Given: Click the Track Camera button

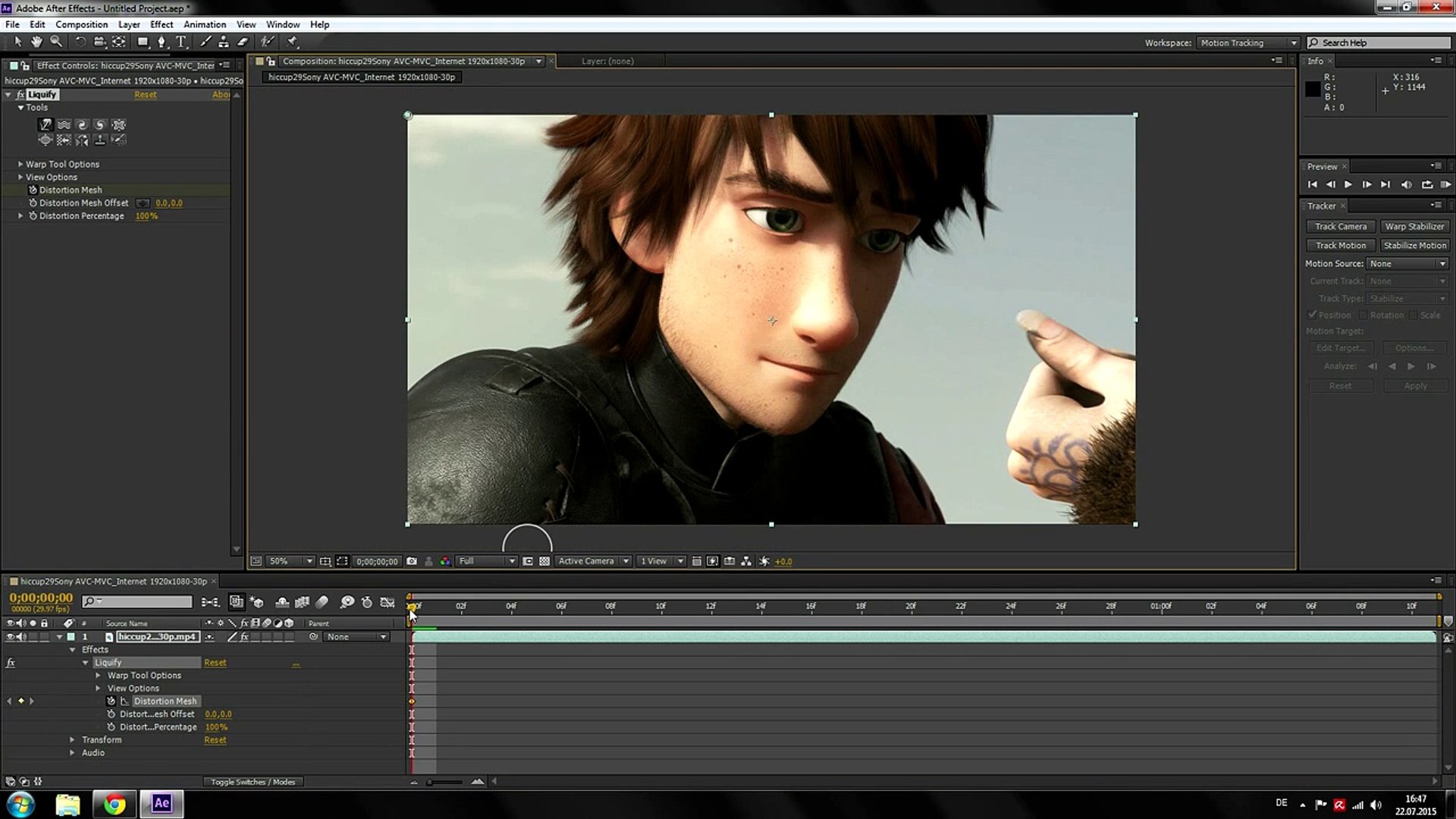Looking at the screenshot, I should [1340, 227].
